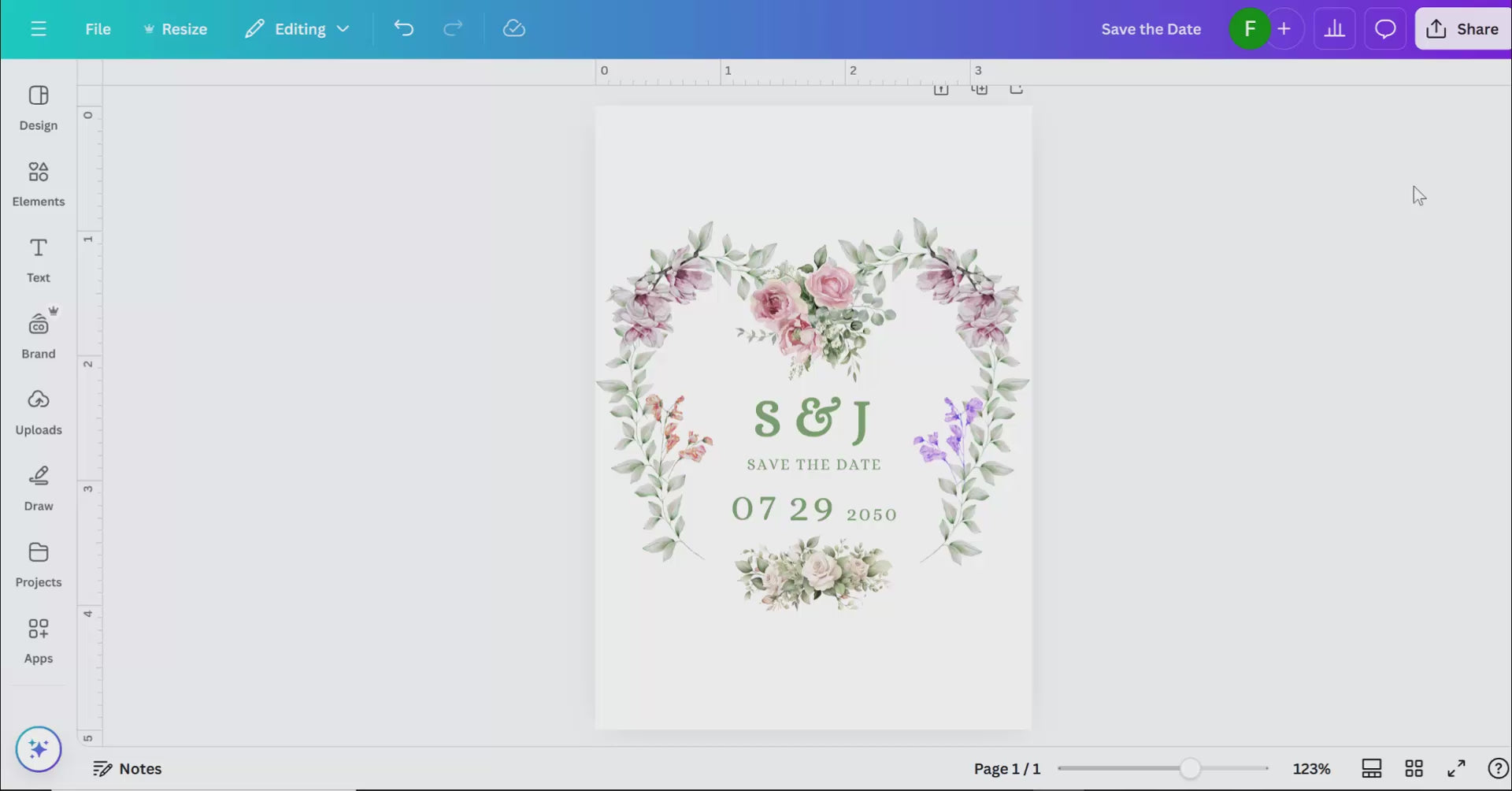The image size is (1512, 791).
Task: Open the analytics chart icon
Action: tap(1334, 29)
